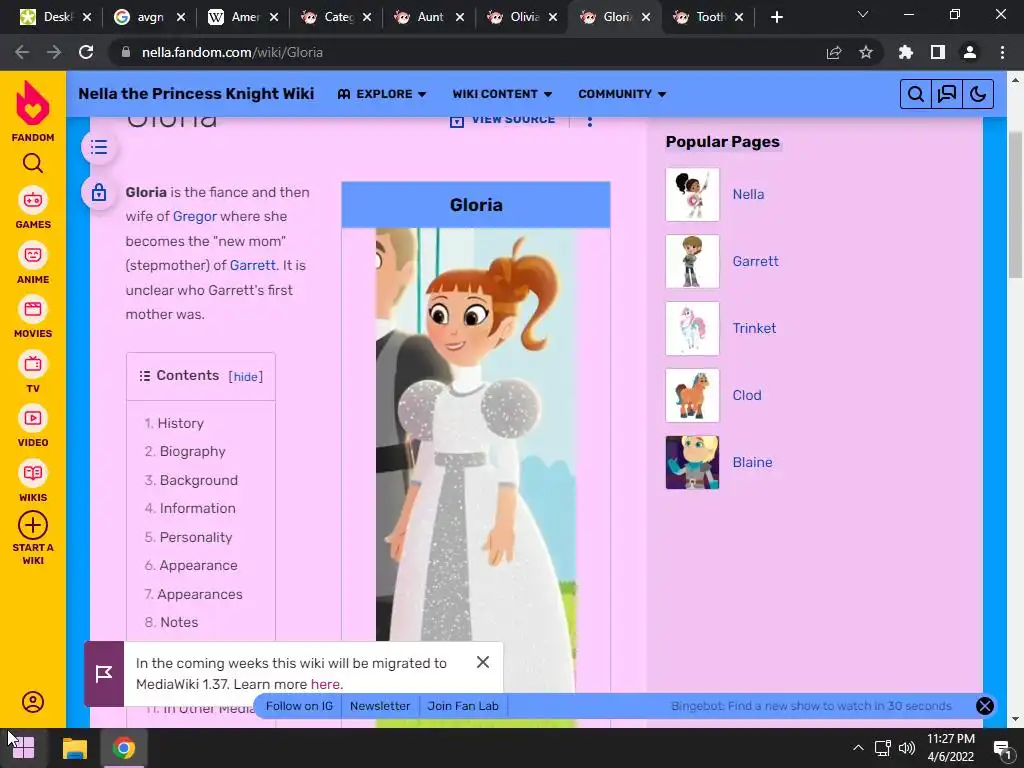Open Nella in Popular Pages
This screenshot has height=768, width=1024.
(x=748, y=195)
